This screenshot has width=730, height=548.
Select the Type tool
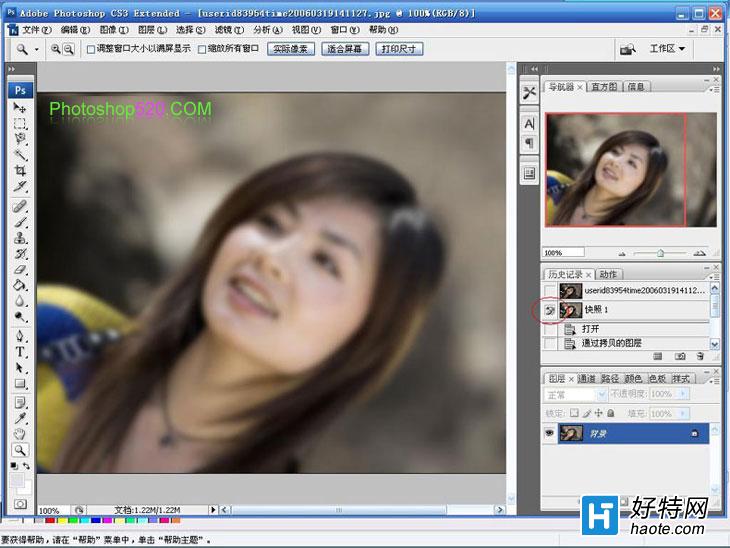coord(20,352)
